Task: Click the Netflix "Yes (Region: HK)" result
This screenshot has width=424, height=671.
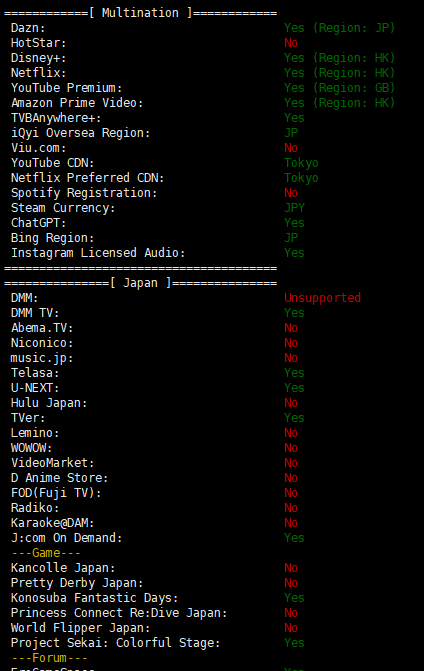Action: [339, 73]
